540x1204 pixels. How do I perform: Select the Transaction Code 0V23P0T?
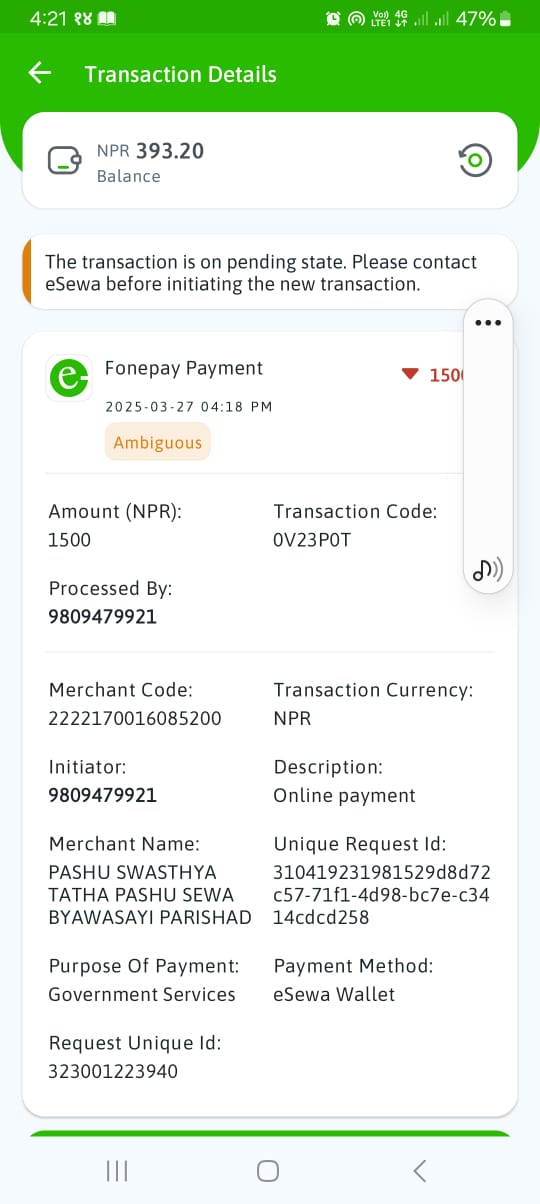point(310,540)
